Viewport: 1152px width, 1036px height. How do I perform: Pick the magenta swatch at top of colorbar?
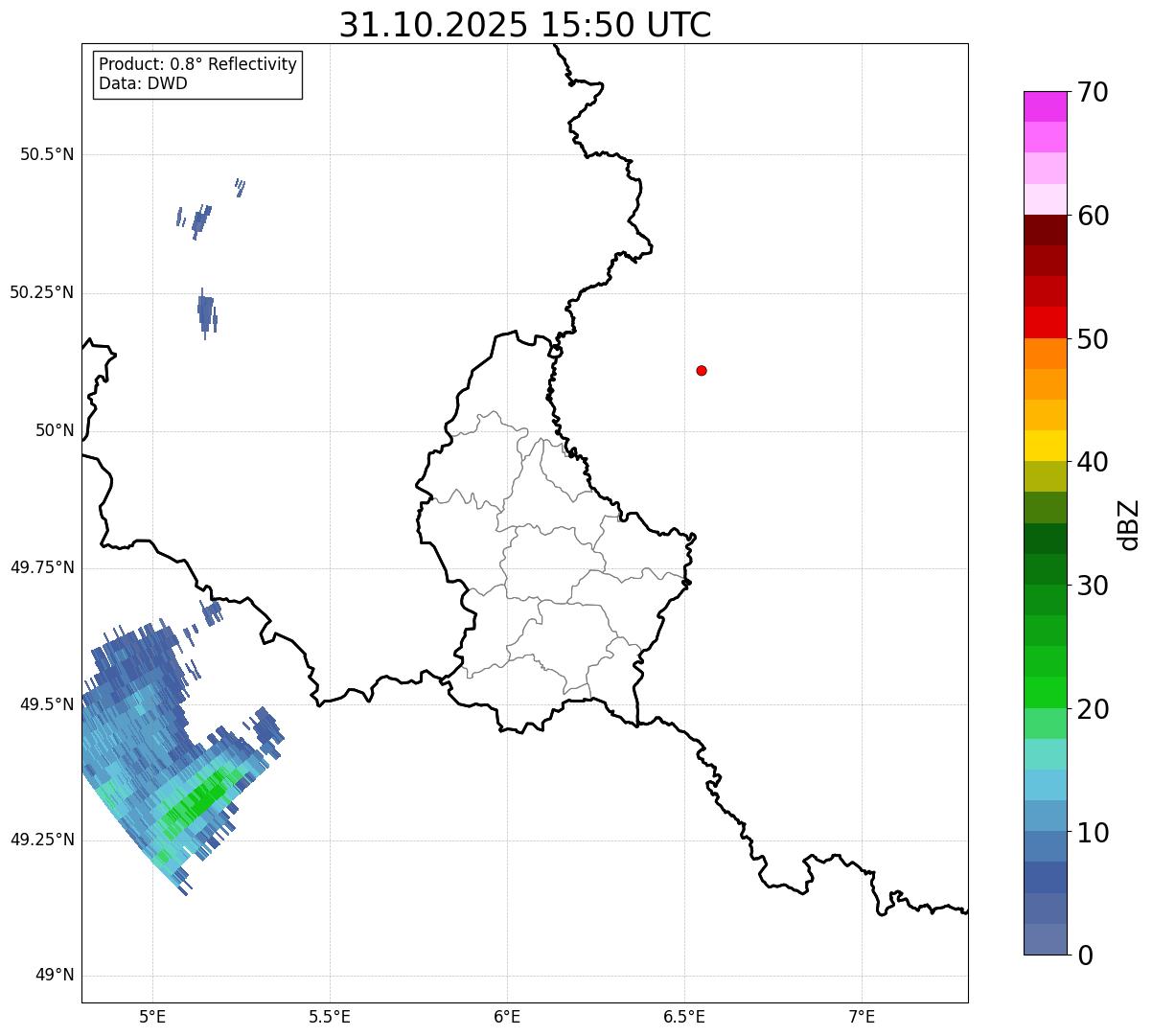click(1045, 106)
